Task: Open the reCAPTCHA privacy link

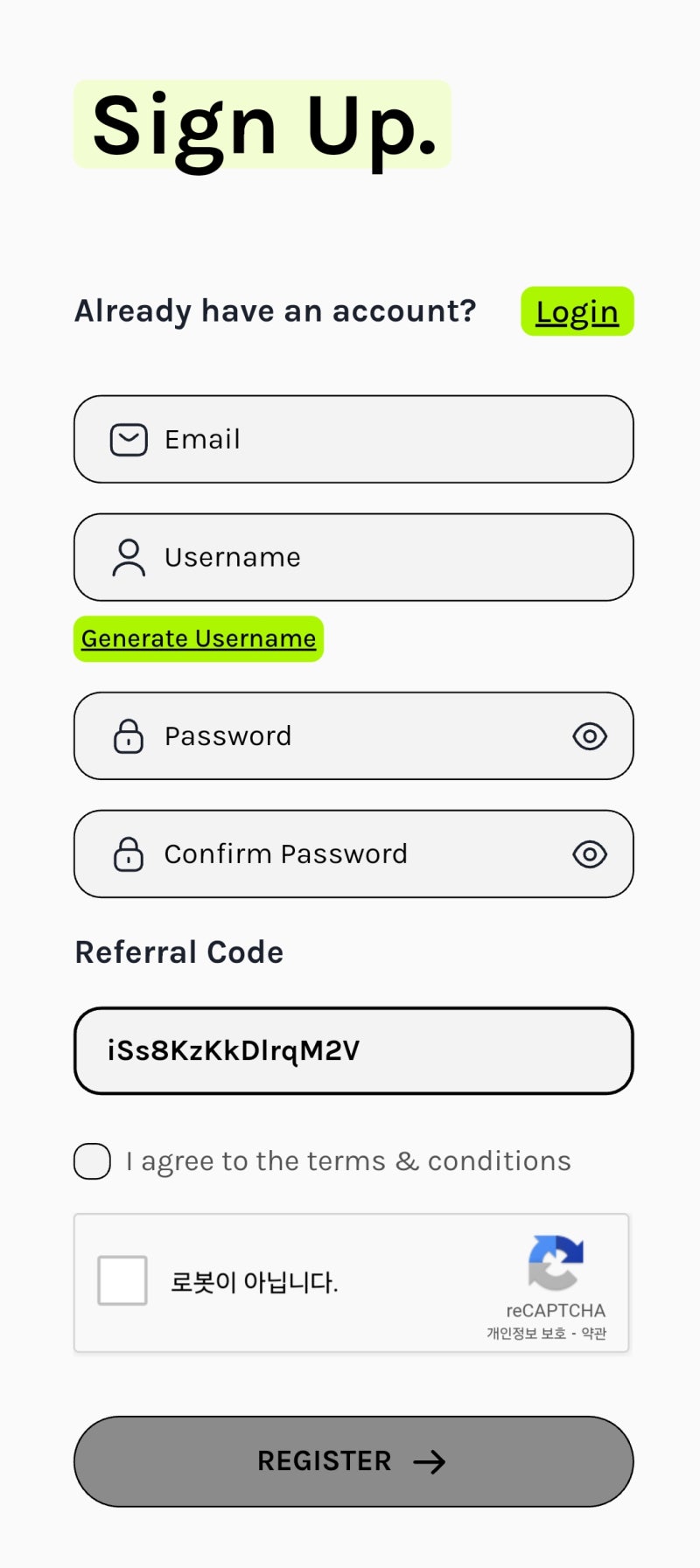Action: 526,1334
